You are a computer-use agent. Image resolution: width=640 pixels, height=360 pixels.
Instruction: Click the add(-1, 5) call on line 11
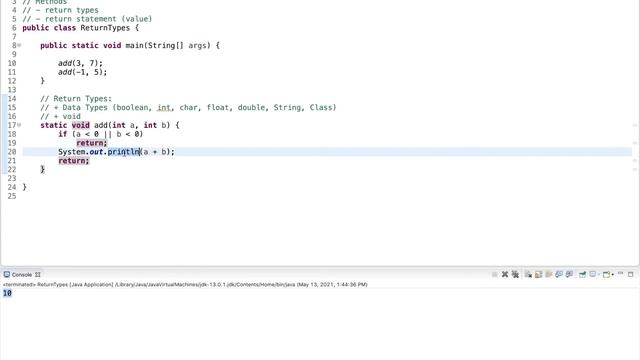pyautogui.click(x=82, y=72)
